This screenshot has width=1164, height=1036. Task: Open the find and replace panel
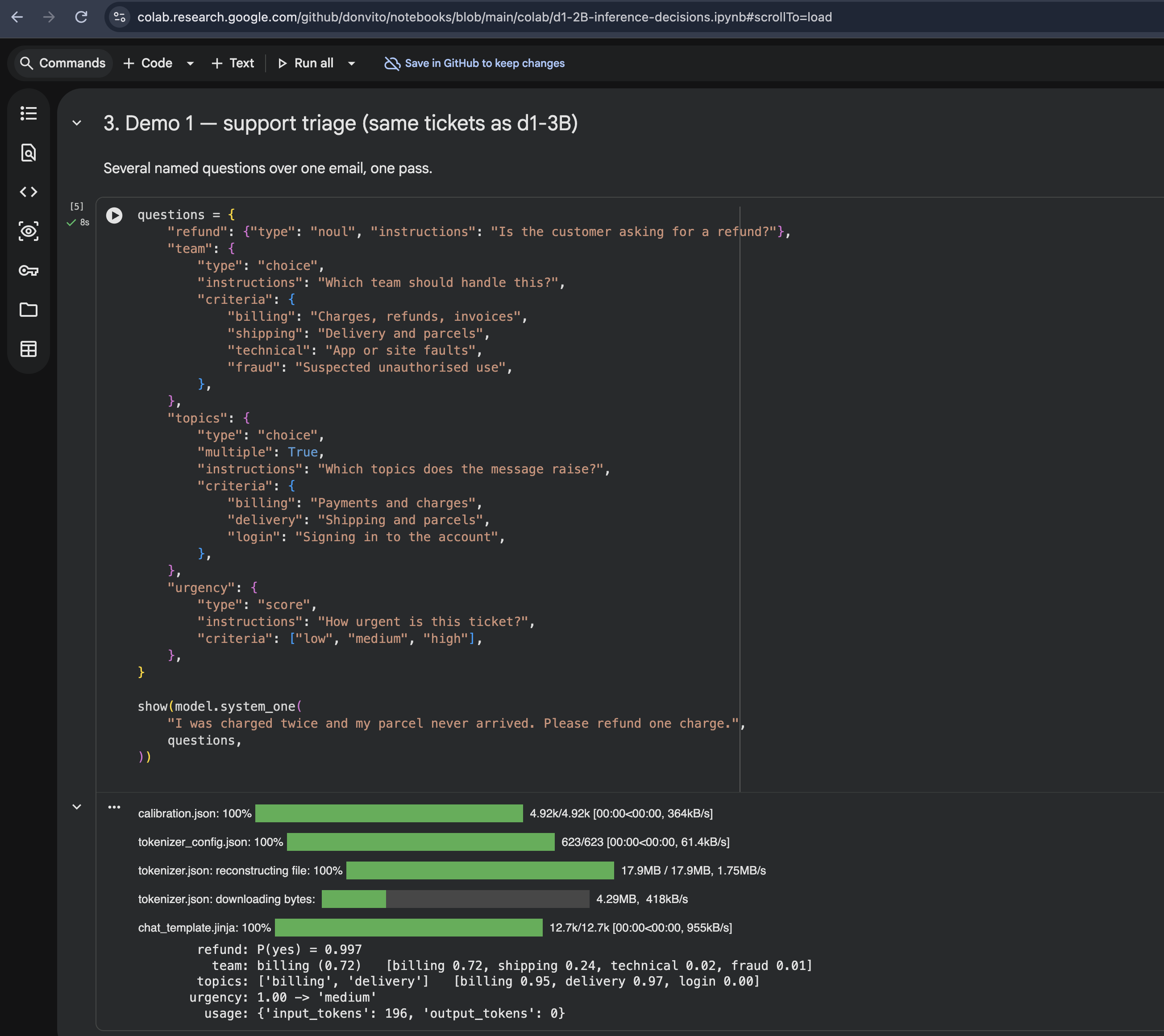[29, 153]
